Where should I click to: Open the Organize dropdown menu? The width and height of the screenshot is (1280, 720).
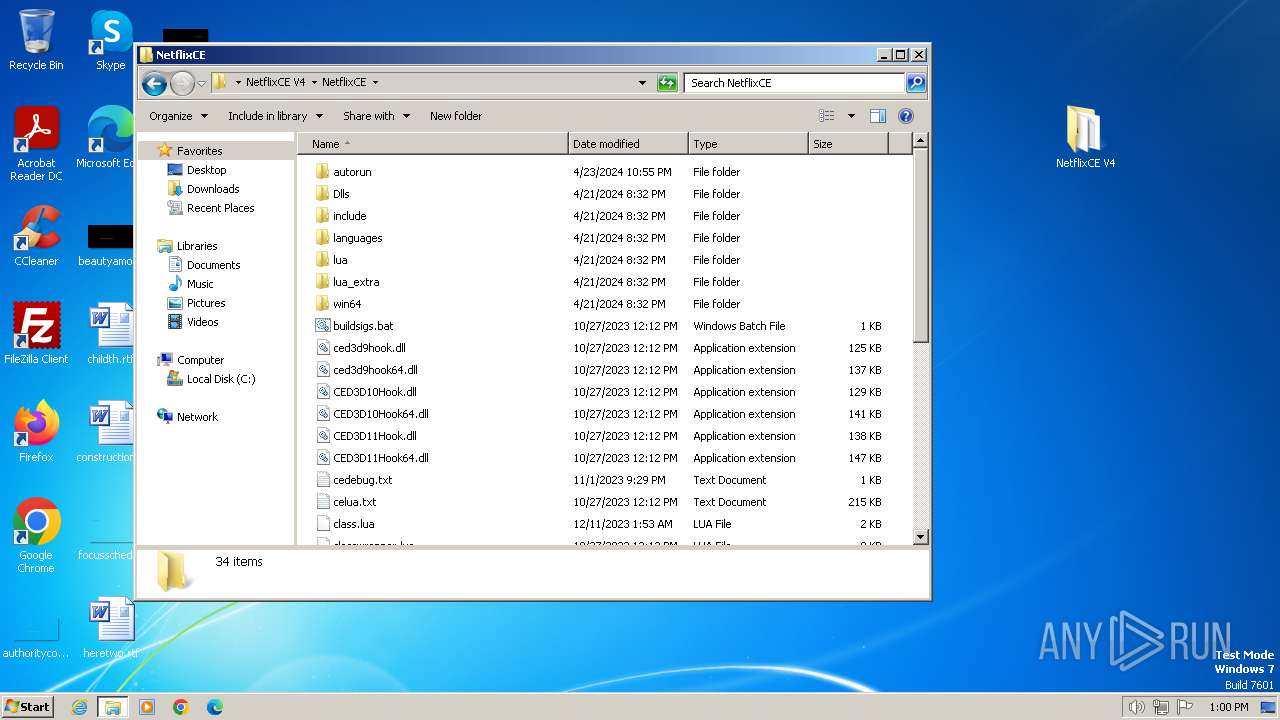tap(178, 116)
